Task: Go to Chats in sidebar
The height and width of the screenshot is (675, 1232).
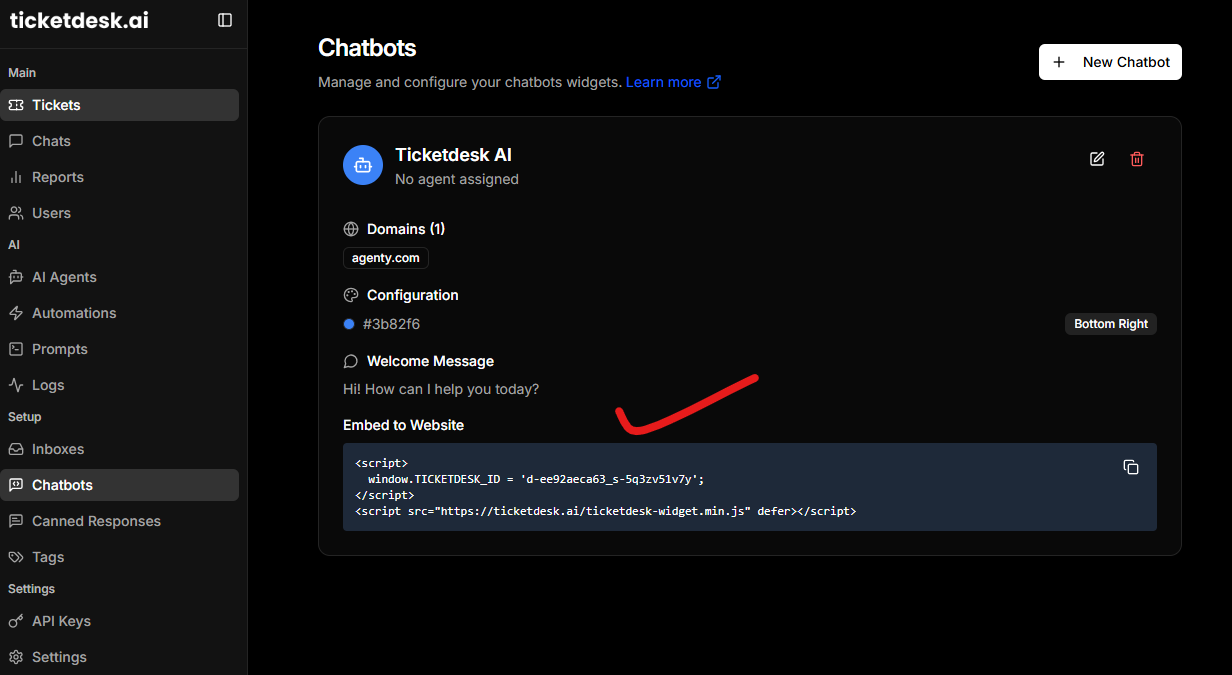Action: coord(51,141)
